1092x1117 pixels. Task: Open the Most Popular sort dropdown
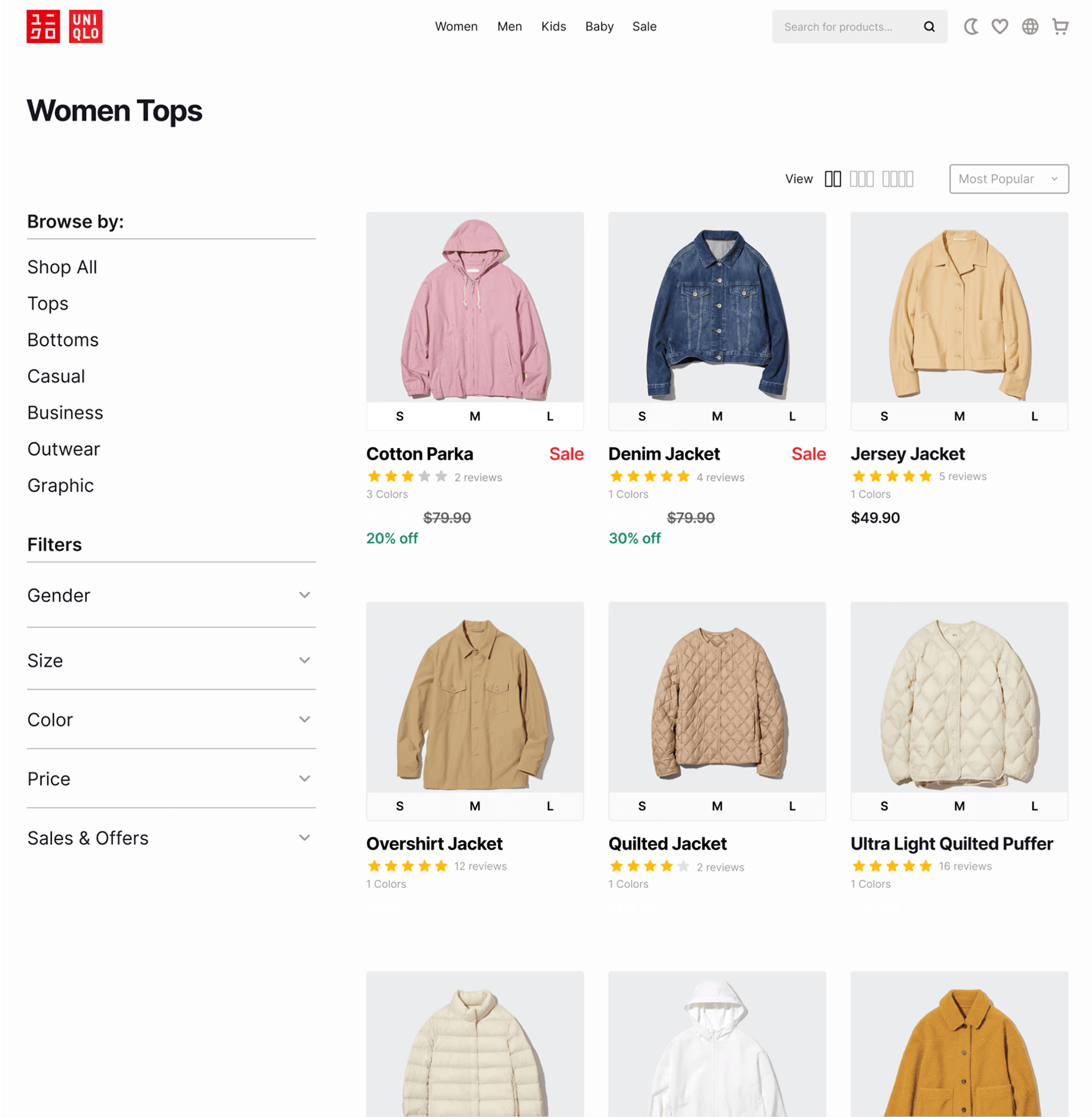[1009, 179]
